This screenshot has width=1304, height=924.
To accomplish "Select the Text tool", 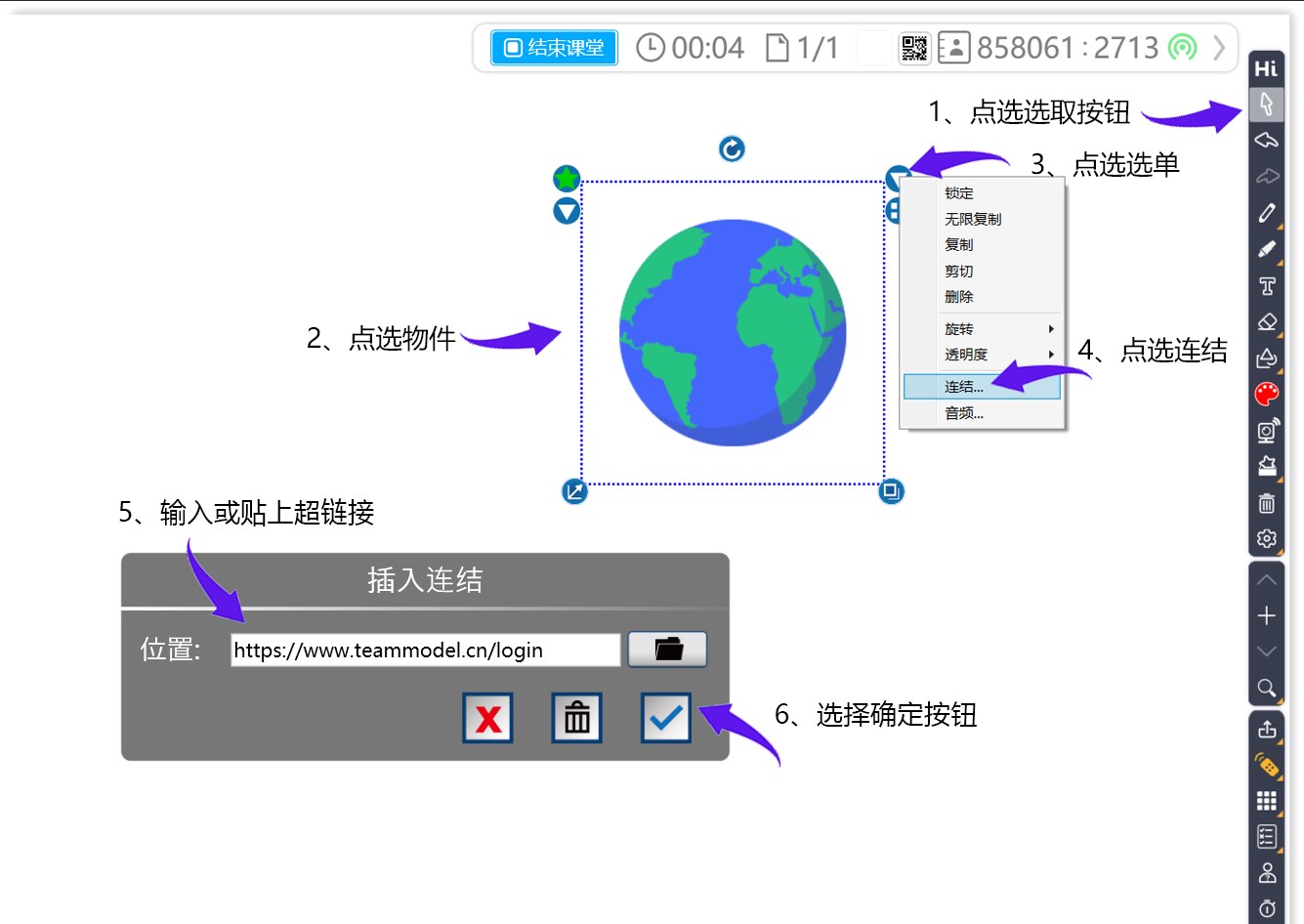I will pos(1266,285).
